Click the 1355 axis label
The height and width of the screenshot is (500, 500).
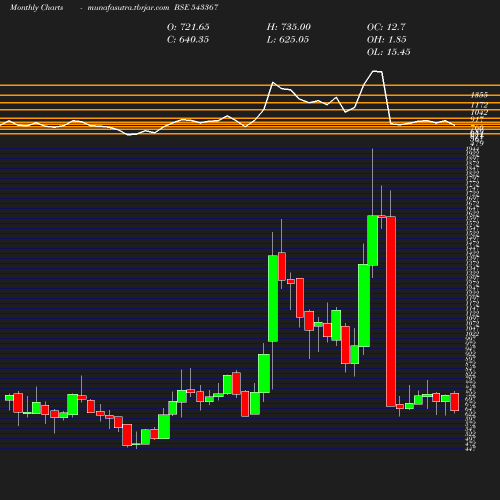tap(479, 95)
